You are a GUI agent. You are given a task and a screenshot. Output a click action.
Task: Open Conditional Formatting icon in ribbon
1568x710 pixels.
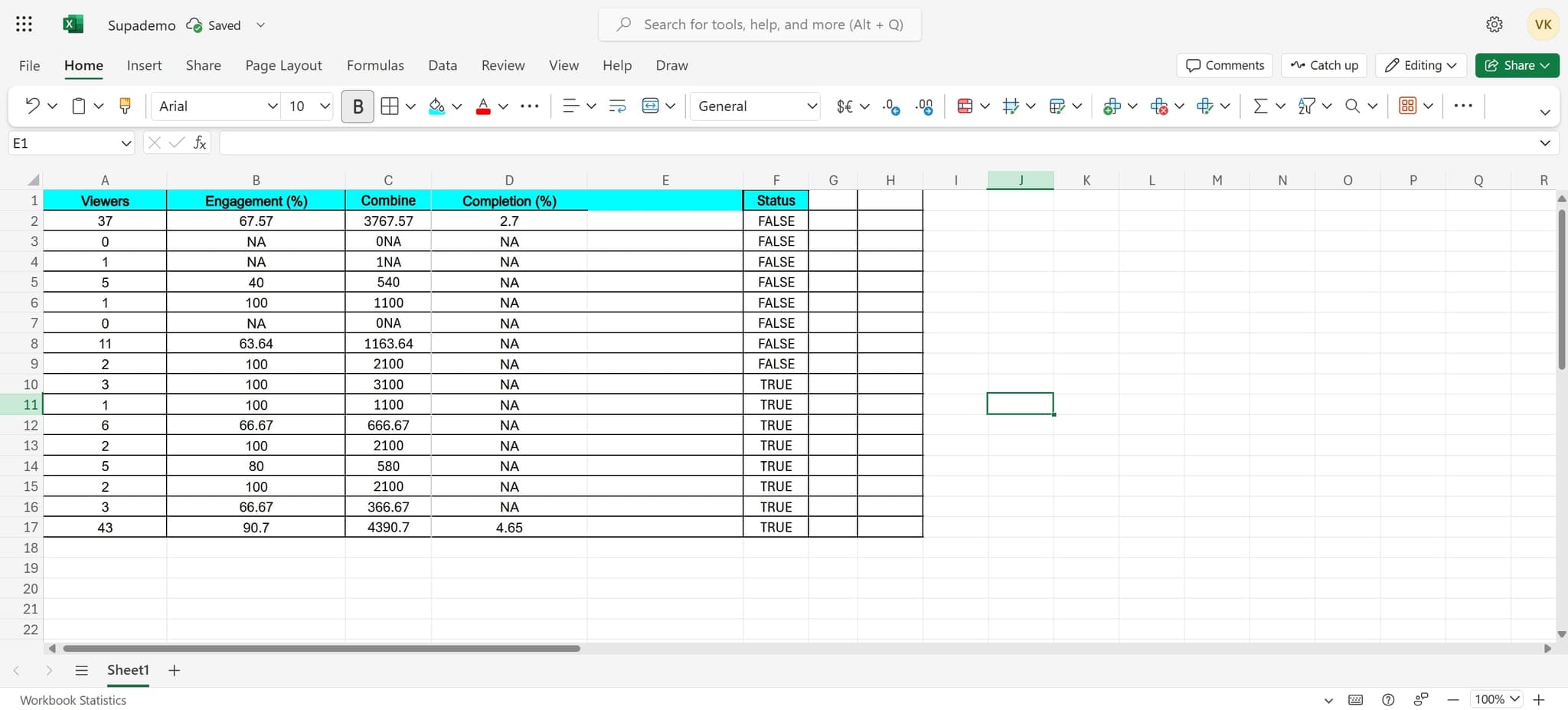965,106
